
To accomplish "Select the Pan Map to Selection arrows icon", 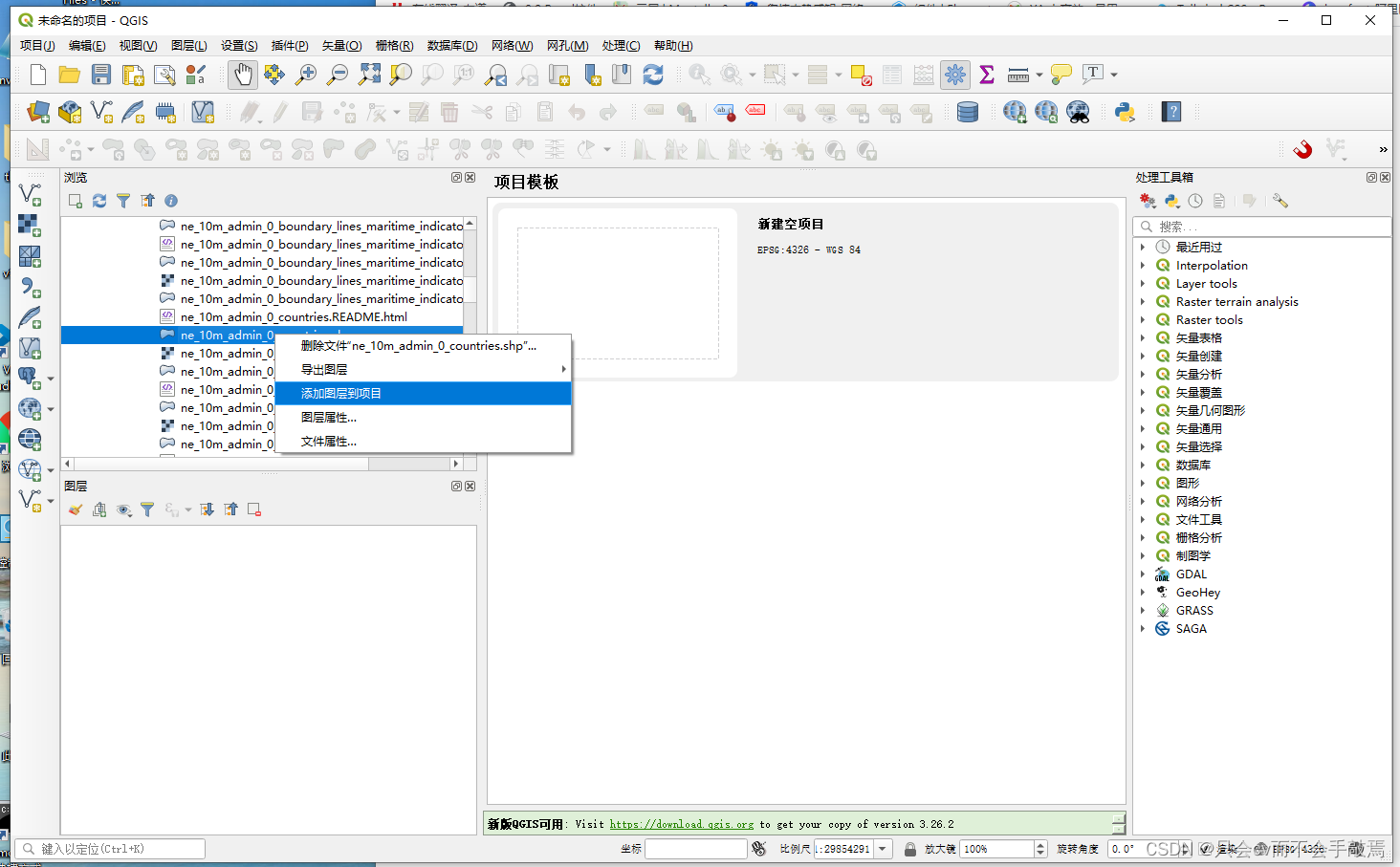I will (274, 75).
